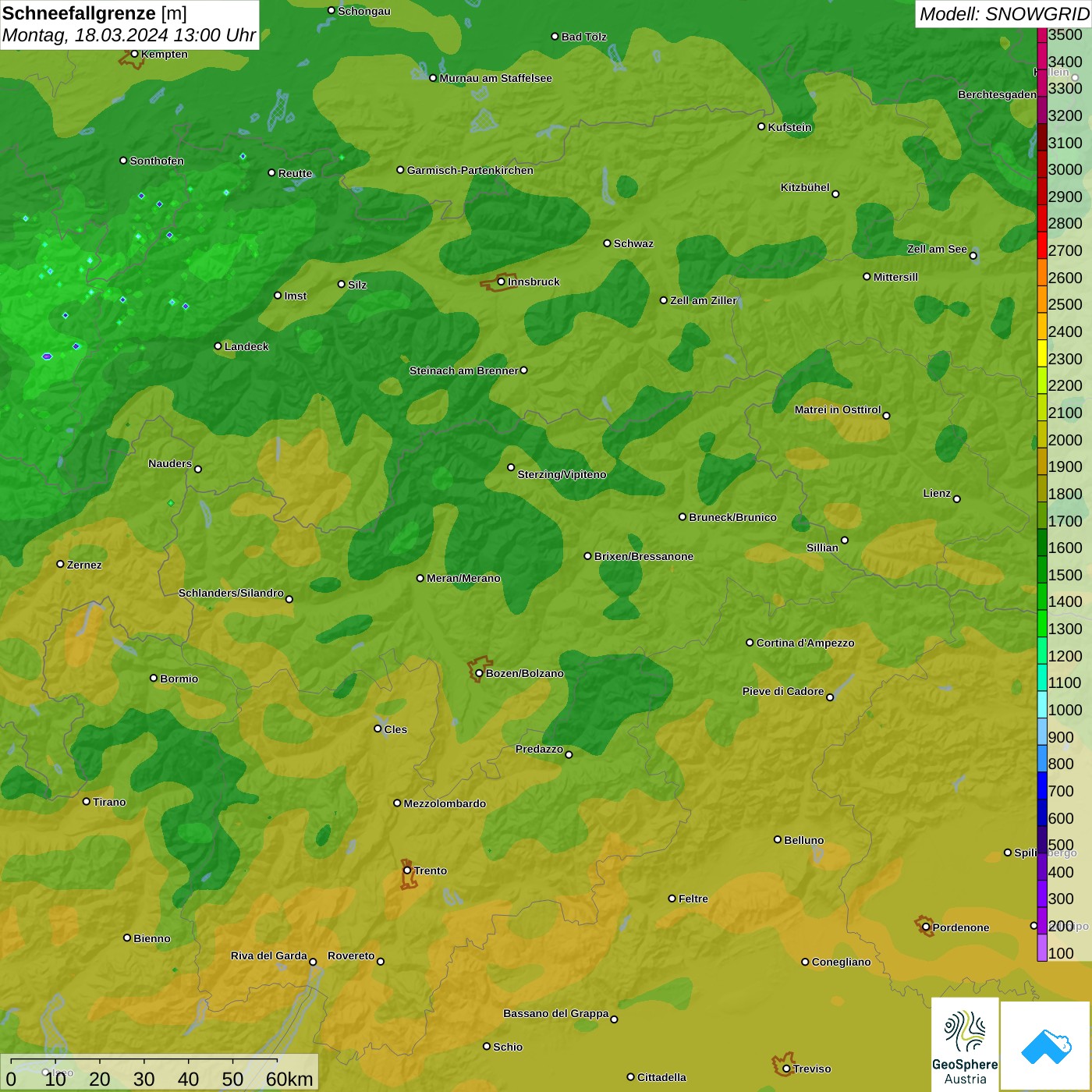Click the Landeck location dot
Screen dimensions: 1092x1092
click(x=218, y=346)
